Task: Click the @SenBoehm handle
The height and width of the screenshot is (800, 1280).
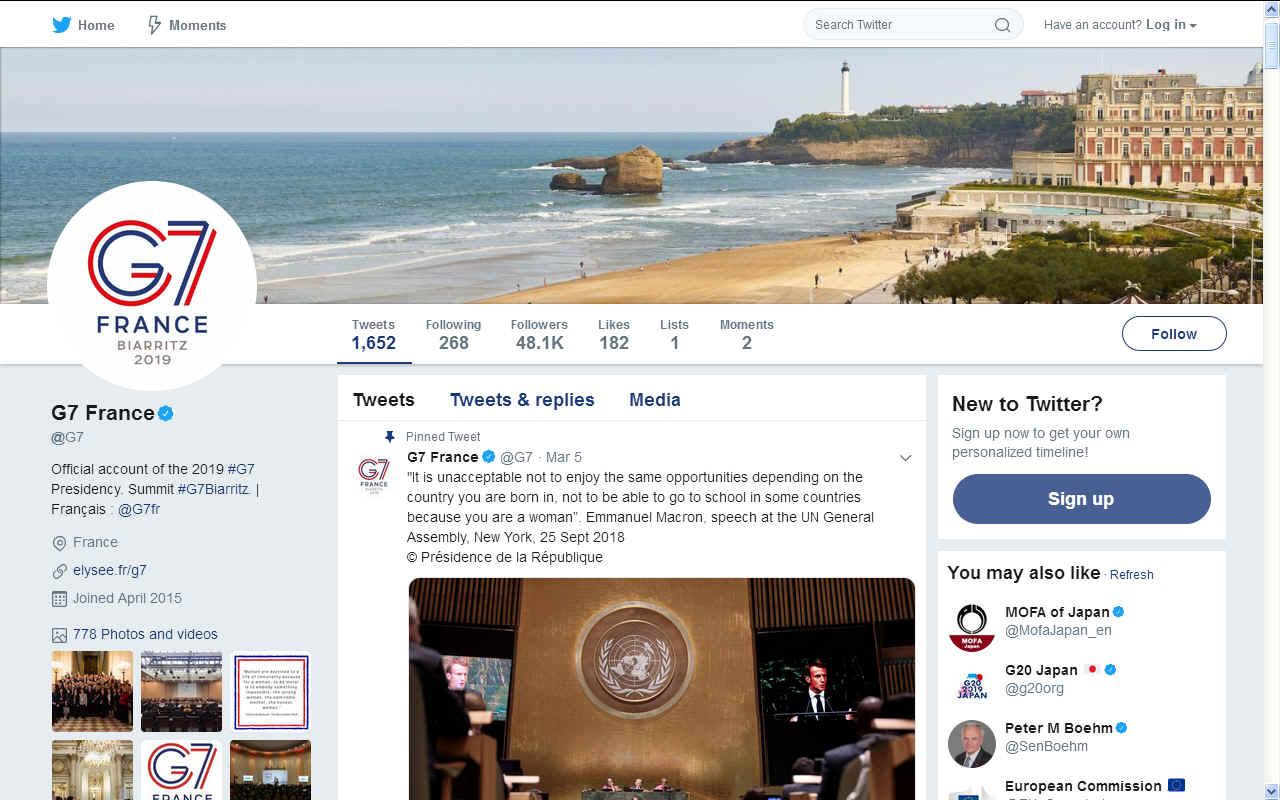Action: pos(1046,746)
